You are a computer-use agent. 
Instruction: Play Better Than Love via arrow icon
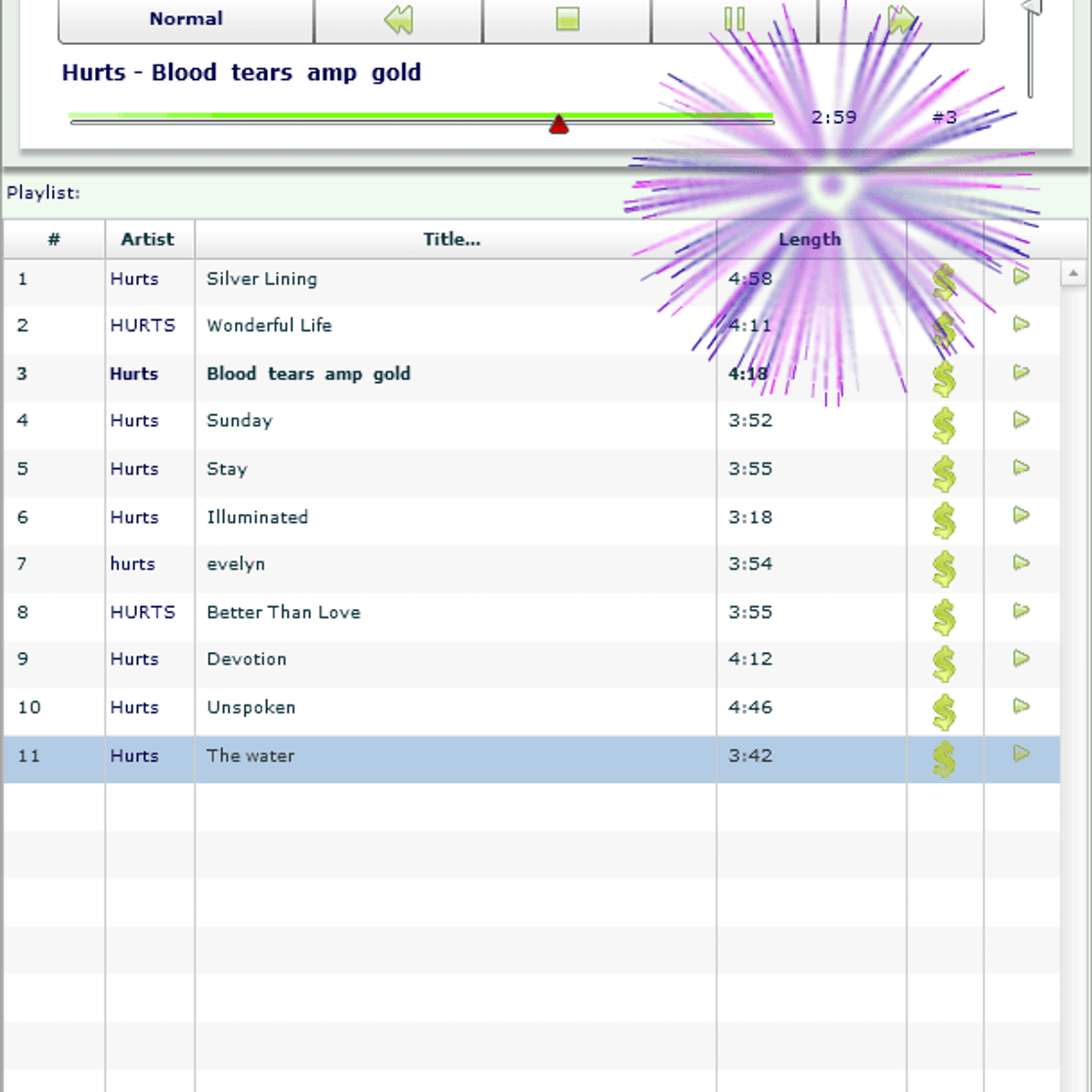[x=1021, y=611]
